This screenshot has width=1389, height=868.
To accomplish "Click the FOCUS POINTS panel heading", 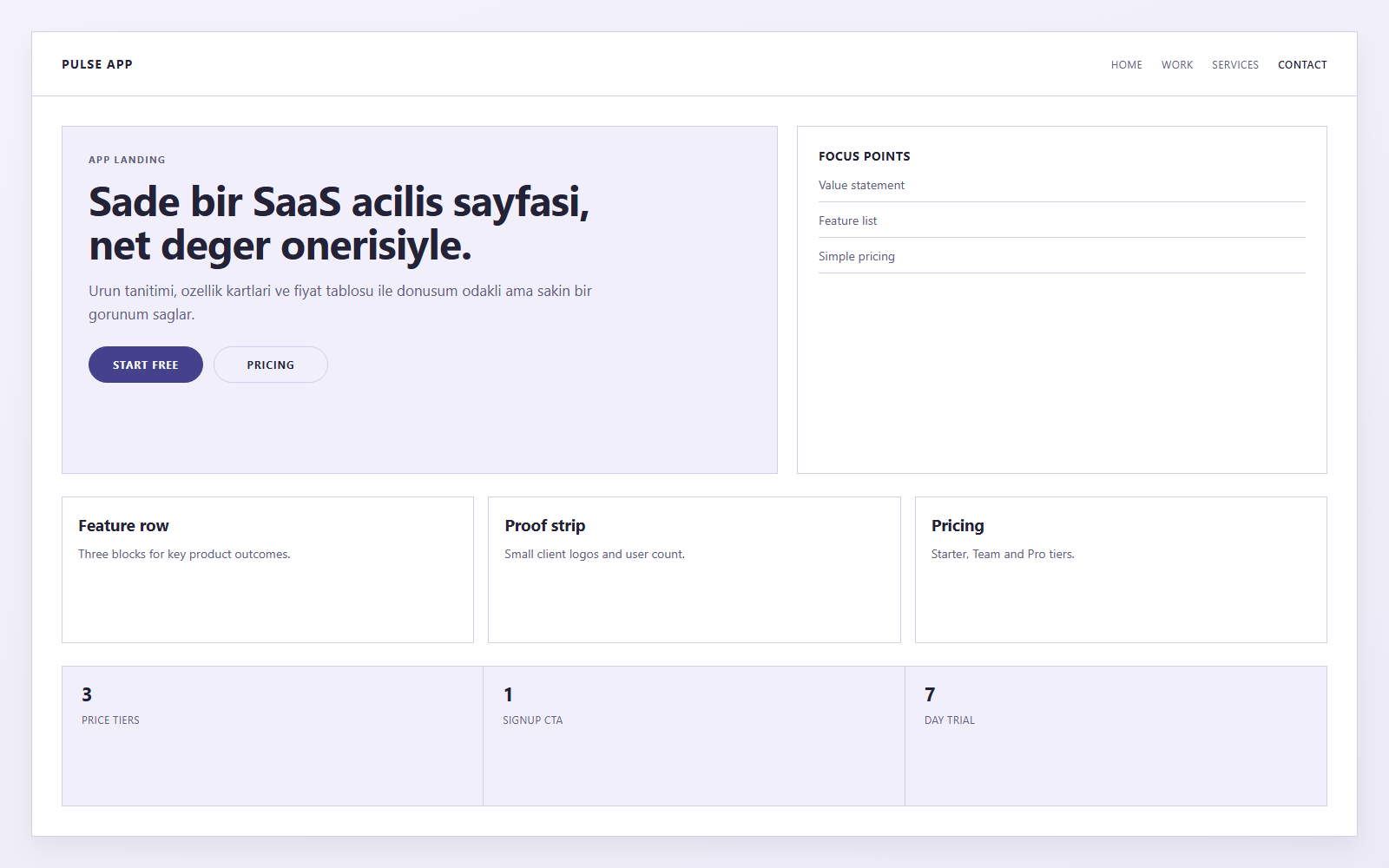I will click(x=865, y=156).
